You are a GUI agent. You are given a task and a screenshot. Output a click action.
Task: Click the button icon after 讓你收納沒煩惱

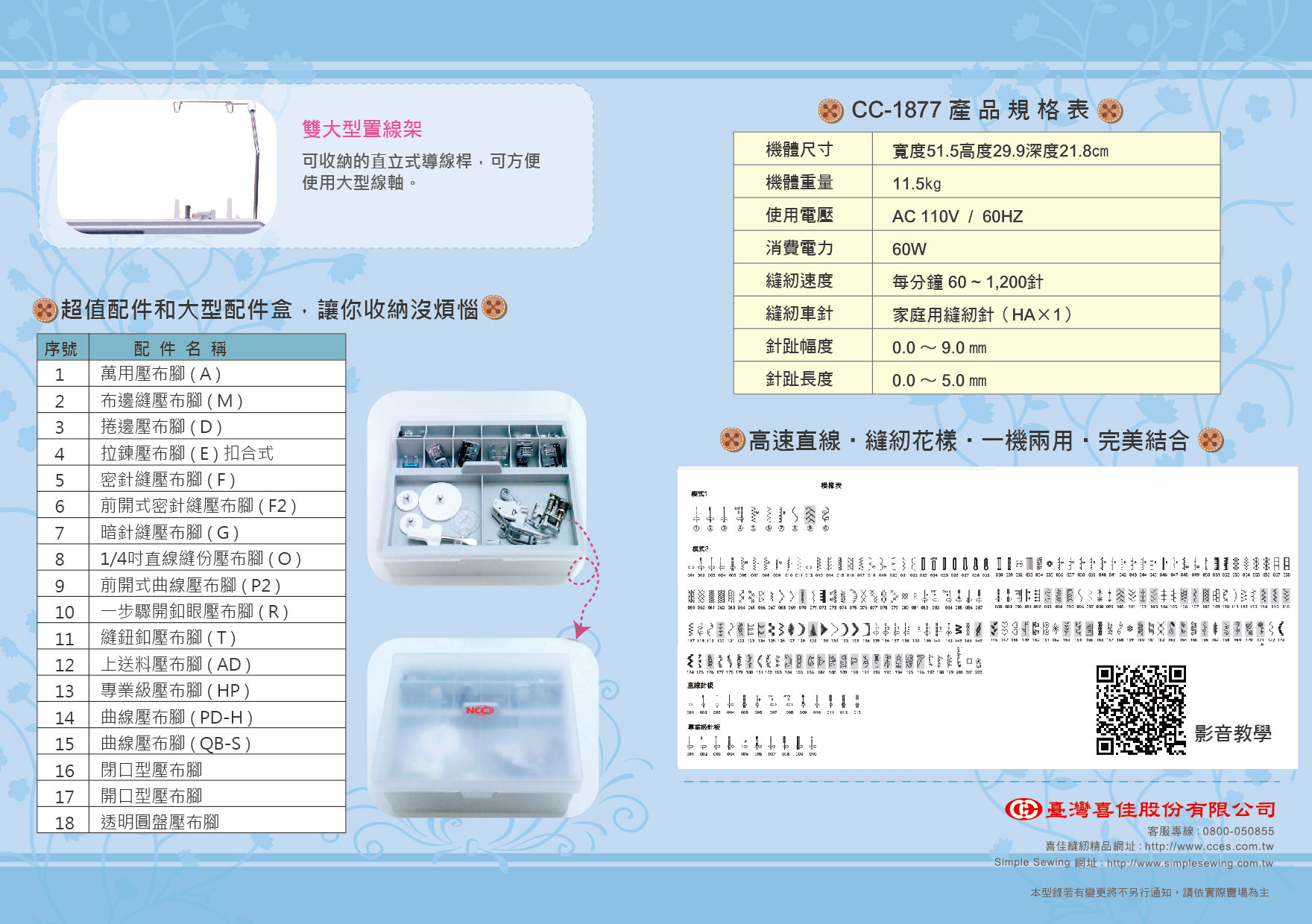(x=494, y=307)
